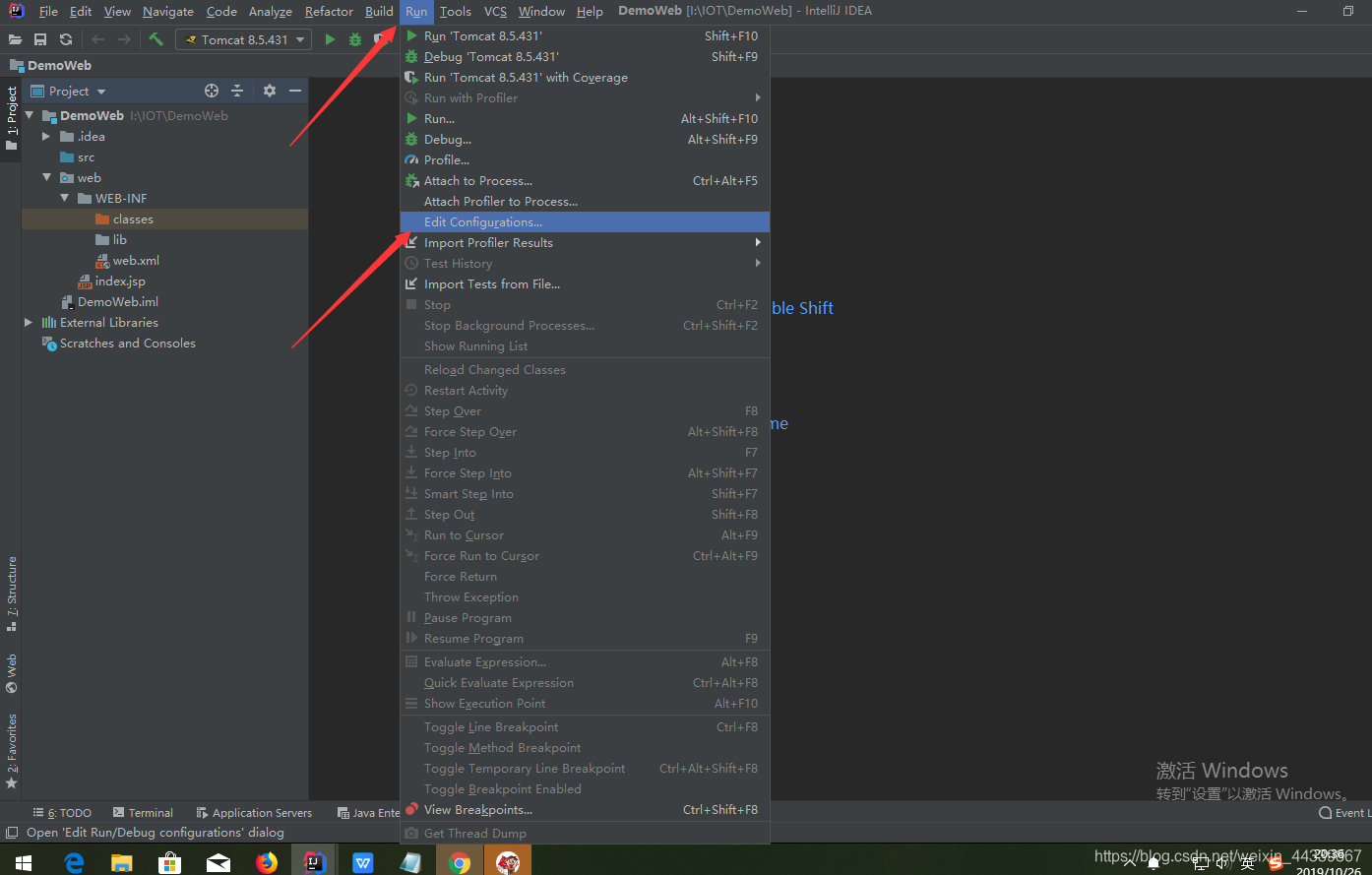Choose Attach Profiler to Process...
The width and height of the screenshot is (1372, 875).
click(x=585, y=201)
